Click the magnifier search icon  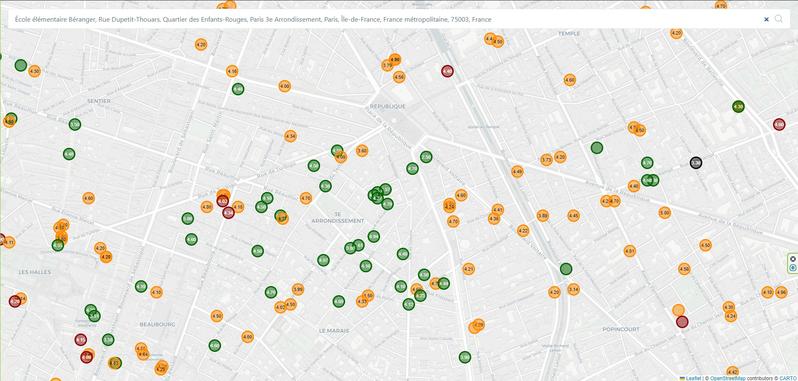[779, 19]
